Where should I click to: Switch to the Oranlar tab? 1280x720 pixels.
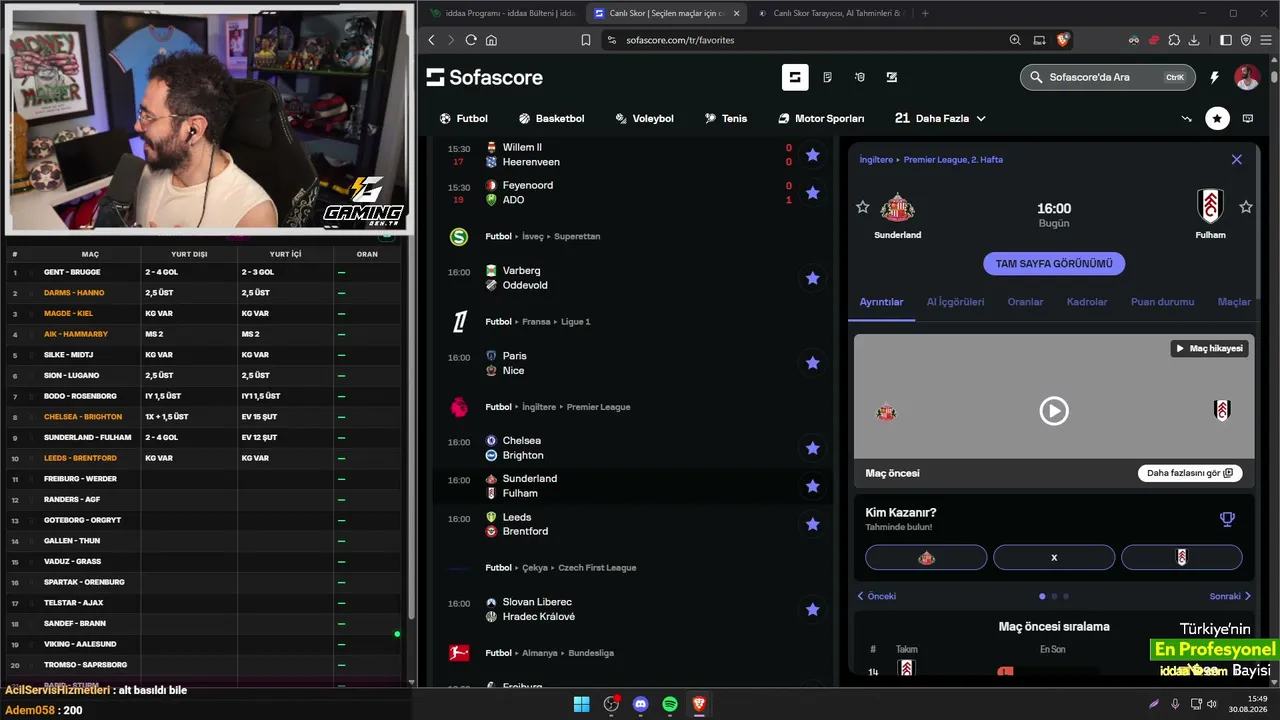1025,302
